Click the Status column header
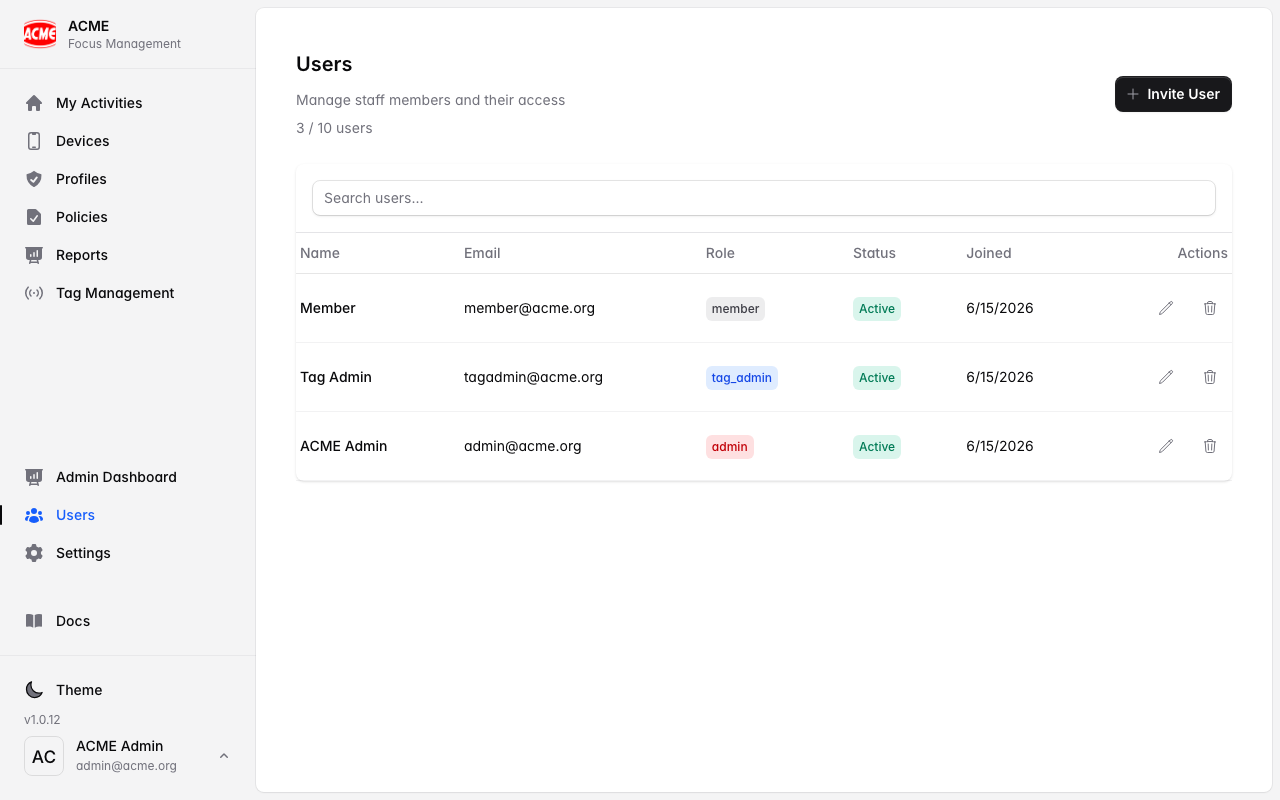1280x800 pixels. [874, 253]
